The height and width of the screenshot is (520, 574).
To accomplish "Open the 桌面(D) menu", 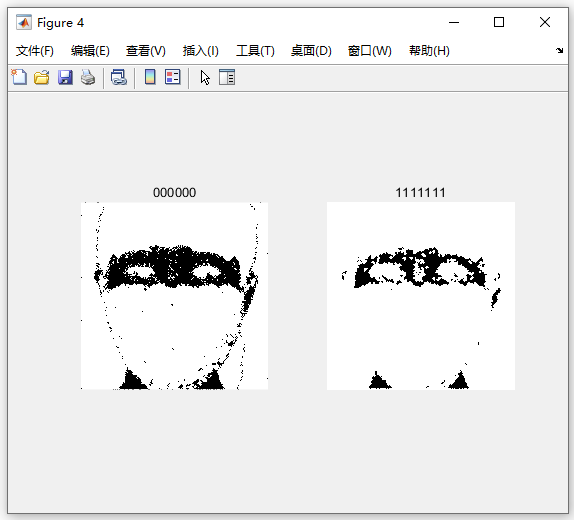I will 311,51.
